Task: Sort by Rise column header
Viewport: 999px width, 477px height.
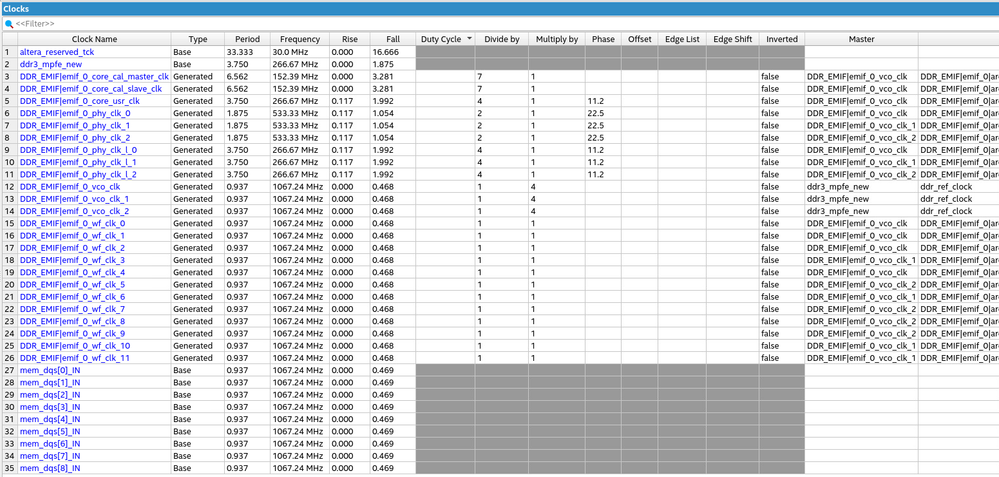Action: (x=350, y=39)
